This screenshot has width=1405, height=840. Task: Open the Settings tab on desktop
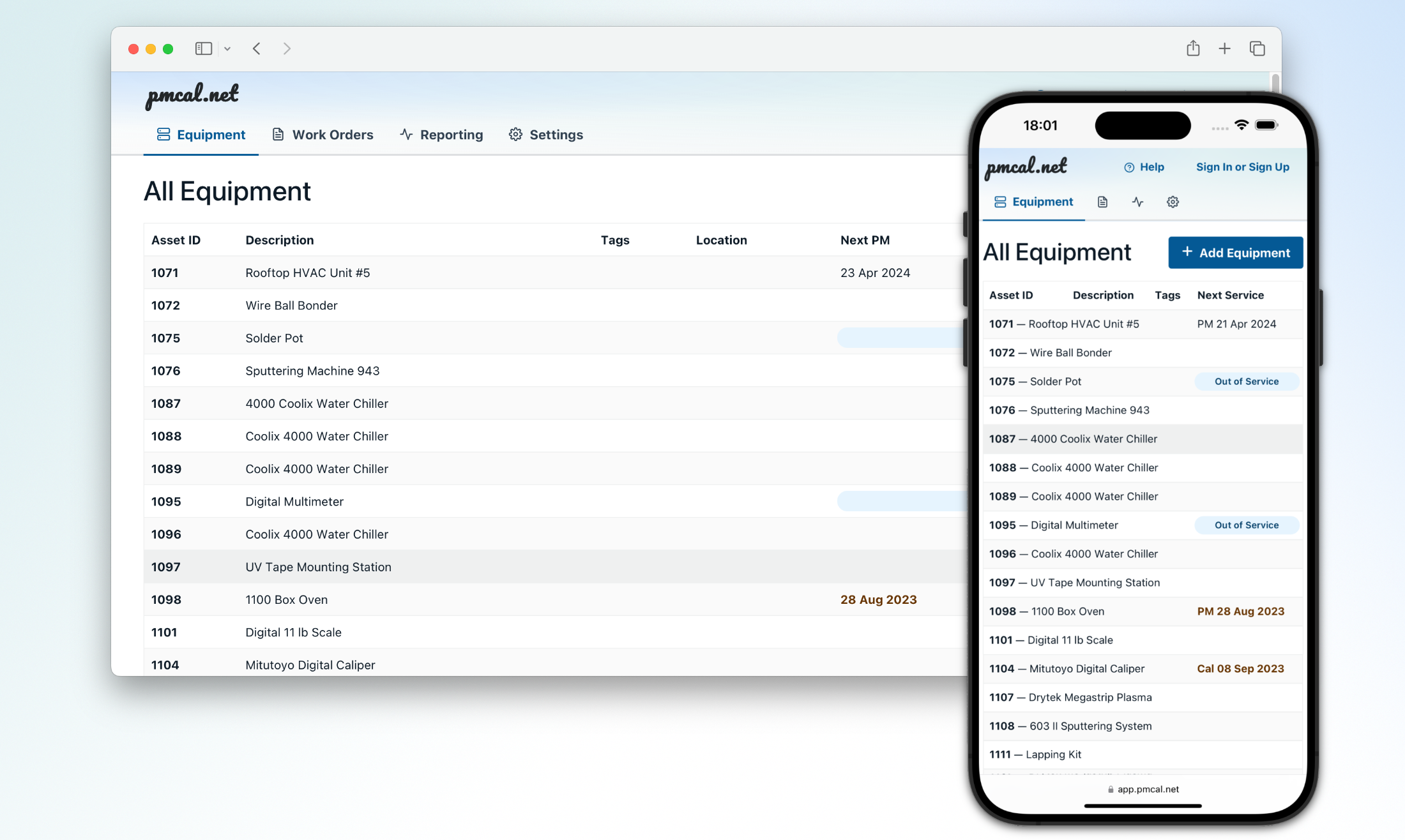pos(546,135)
